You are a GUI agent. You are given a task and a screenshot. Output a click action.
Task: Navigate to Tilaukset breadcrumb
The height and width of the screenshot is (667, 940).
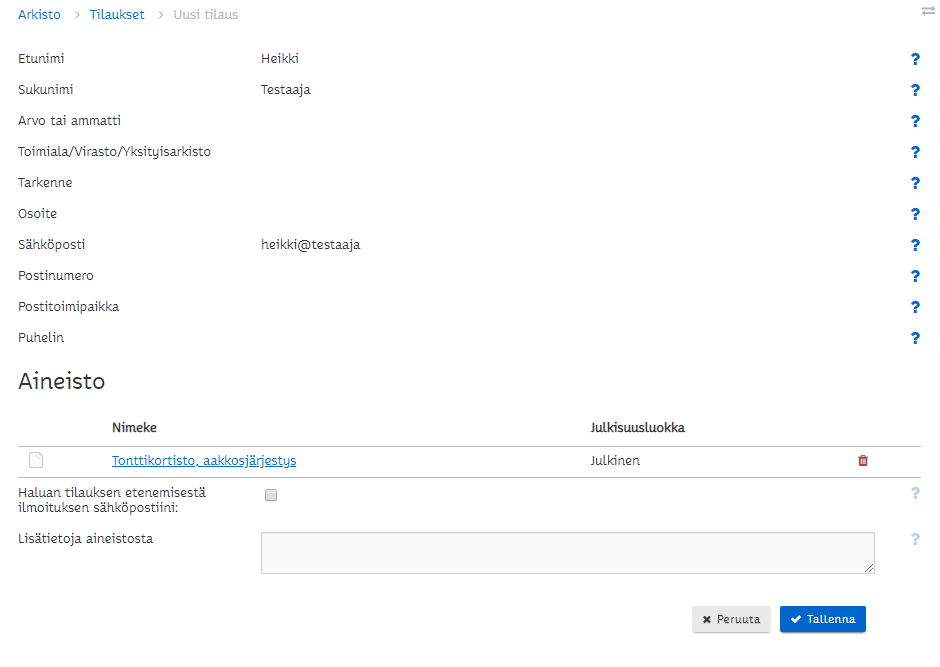click(117, 15)
